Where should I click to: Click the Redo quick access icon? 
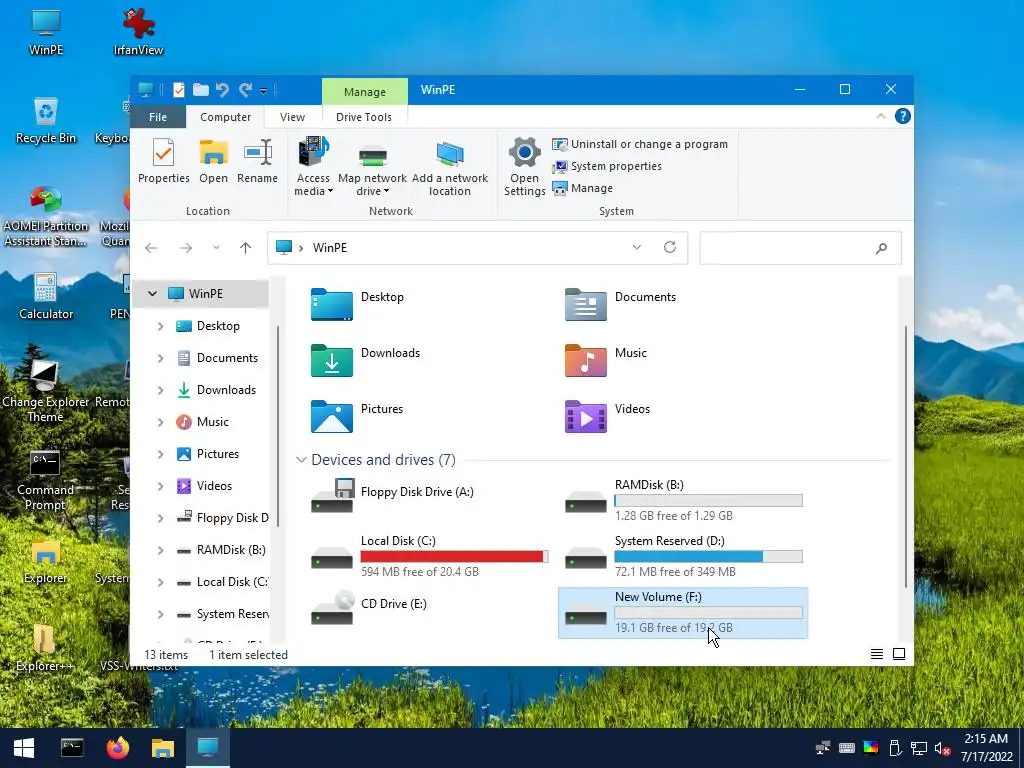coord(246,90)
